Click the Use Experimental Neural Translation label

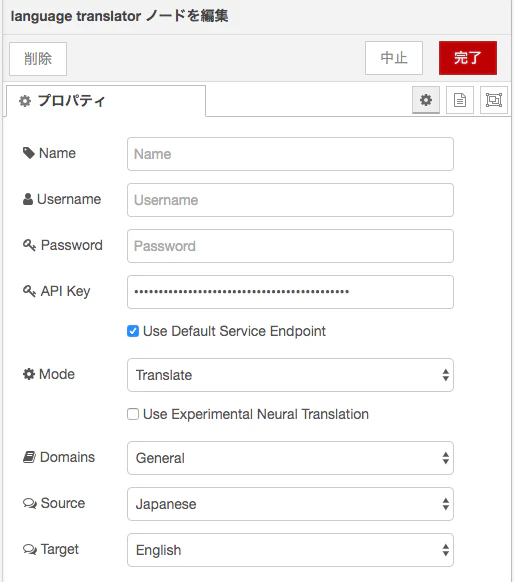256,414
